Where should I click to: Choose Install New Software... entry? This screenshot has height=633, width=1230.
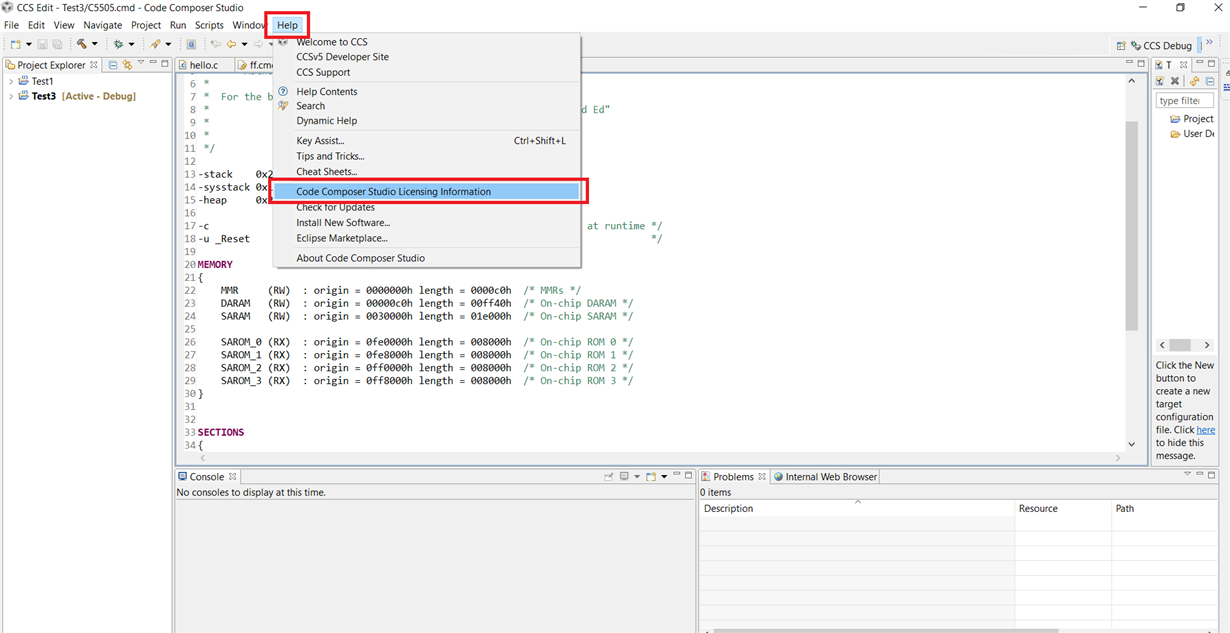click(427, 223)
